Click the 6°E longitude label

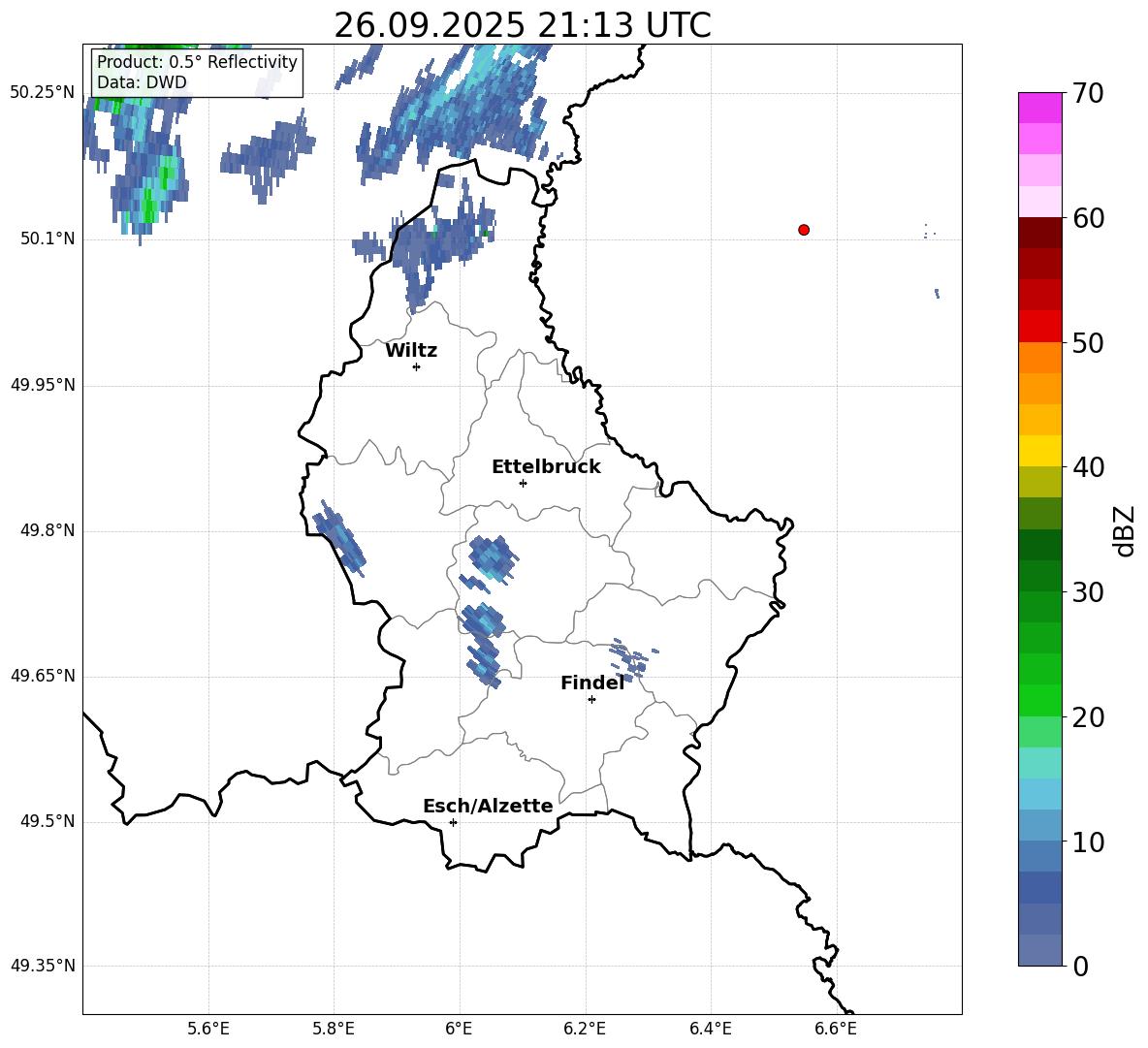459,1029
